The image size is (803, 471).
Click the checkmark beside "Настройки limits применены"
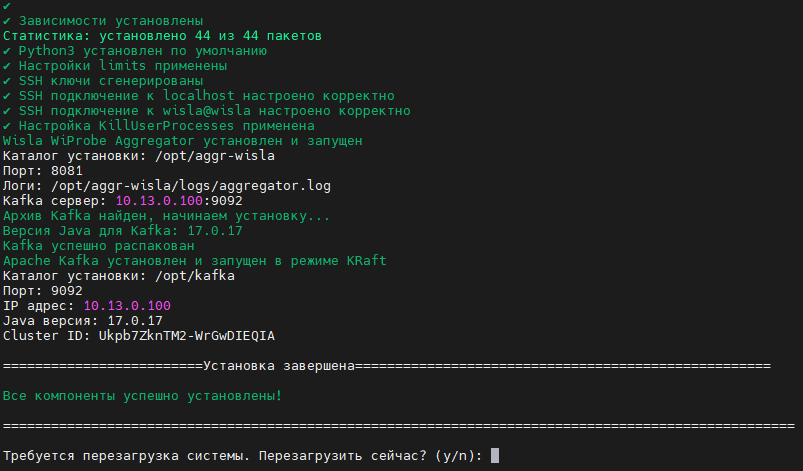(x=7, y=66)
